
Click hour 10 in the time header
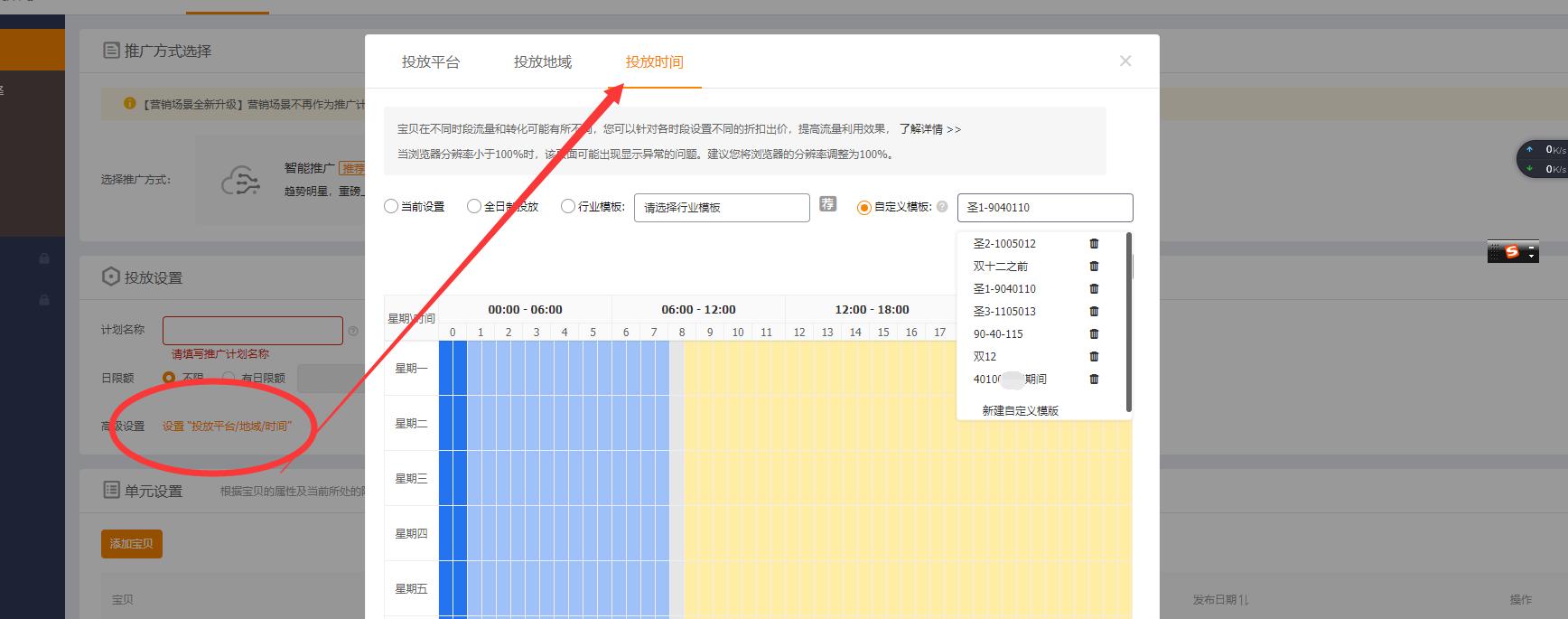pos(738,333)
